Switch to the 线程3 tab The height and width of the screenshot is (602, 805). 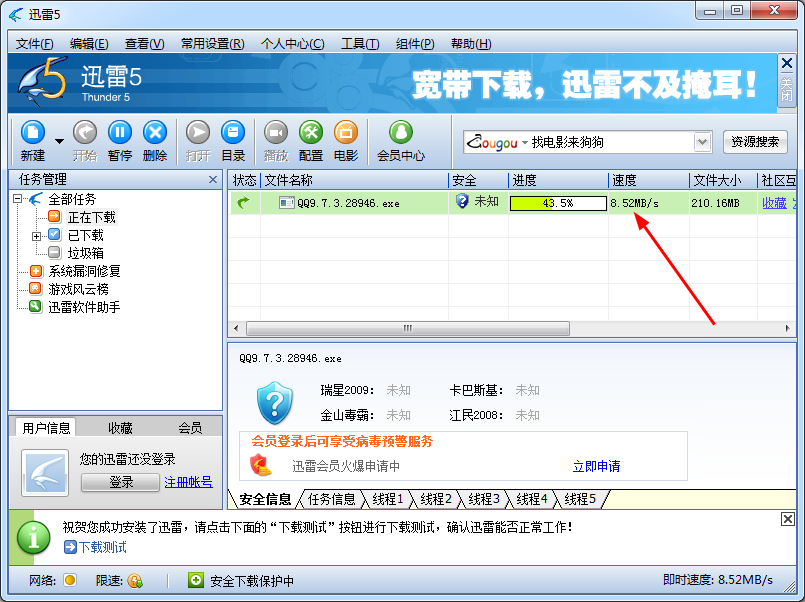pyautogui.click(x=484, y=499)
